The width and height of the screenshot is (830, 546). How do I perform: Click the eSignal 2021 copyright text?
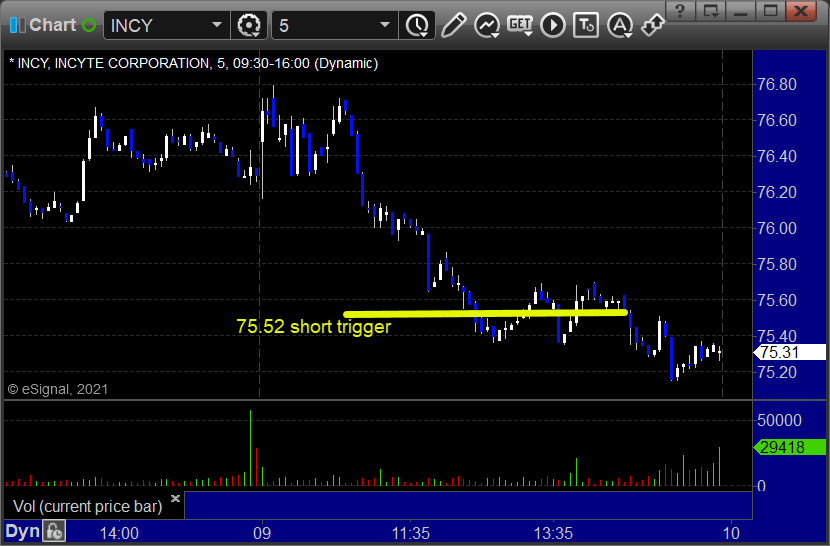pos(58,389)
